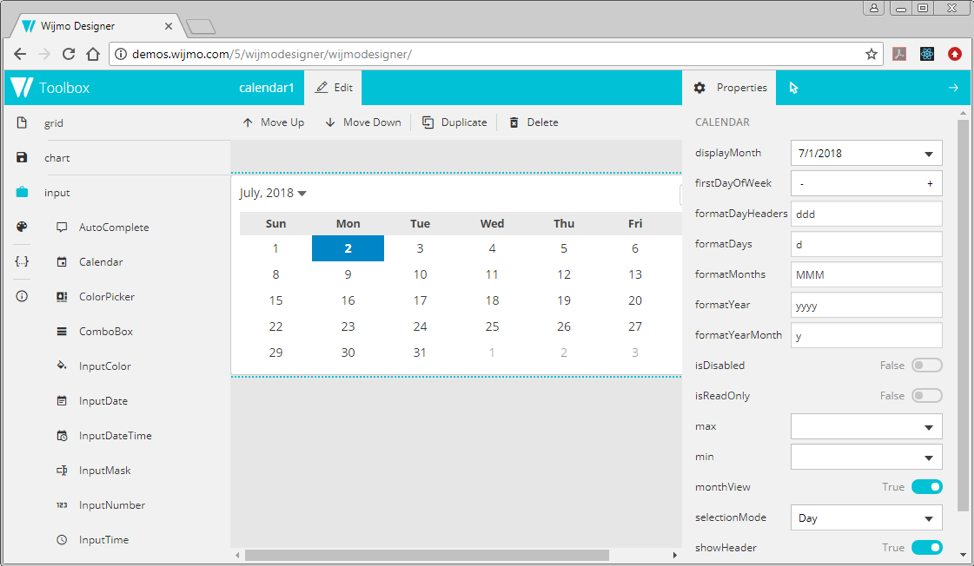Screen dimensions: 974x566
Task: Open the curly braces code icon
Action: (x=22, y=262)
